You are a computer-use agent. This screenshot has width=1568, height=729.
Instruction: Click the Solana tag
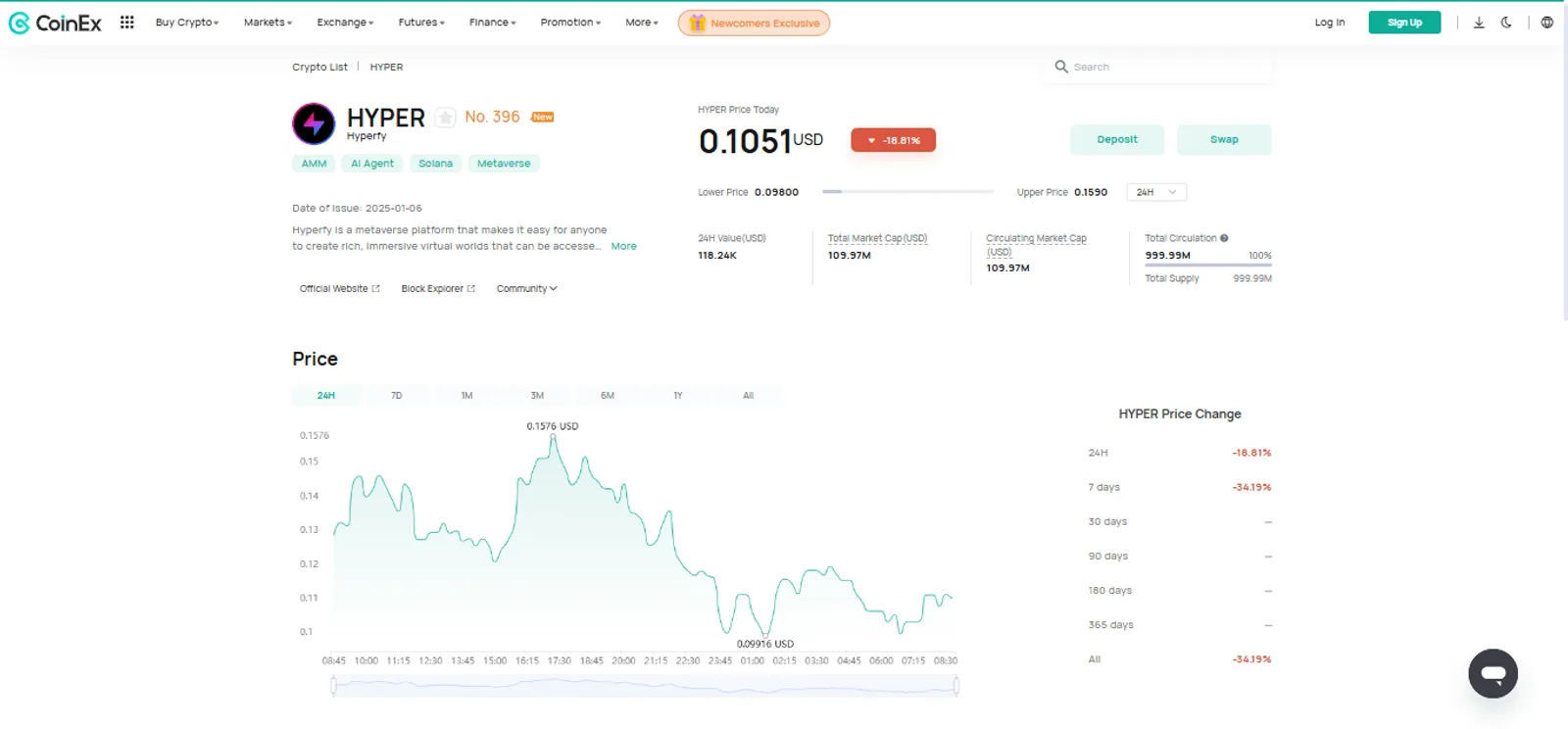click(x=435, y=164)
